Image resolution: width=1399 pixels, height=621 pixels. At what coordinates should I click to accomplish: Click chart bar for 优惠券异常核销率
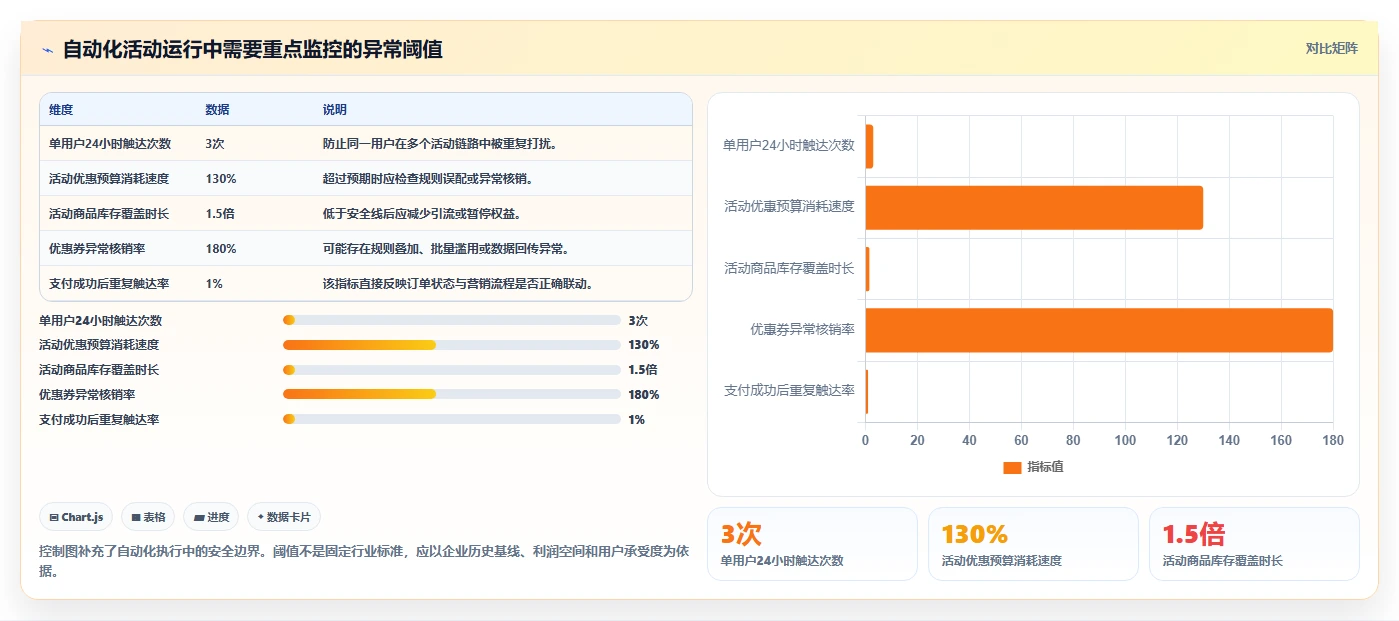(1099, 330)
